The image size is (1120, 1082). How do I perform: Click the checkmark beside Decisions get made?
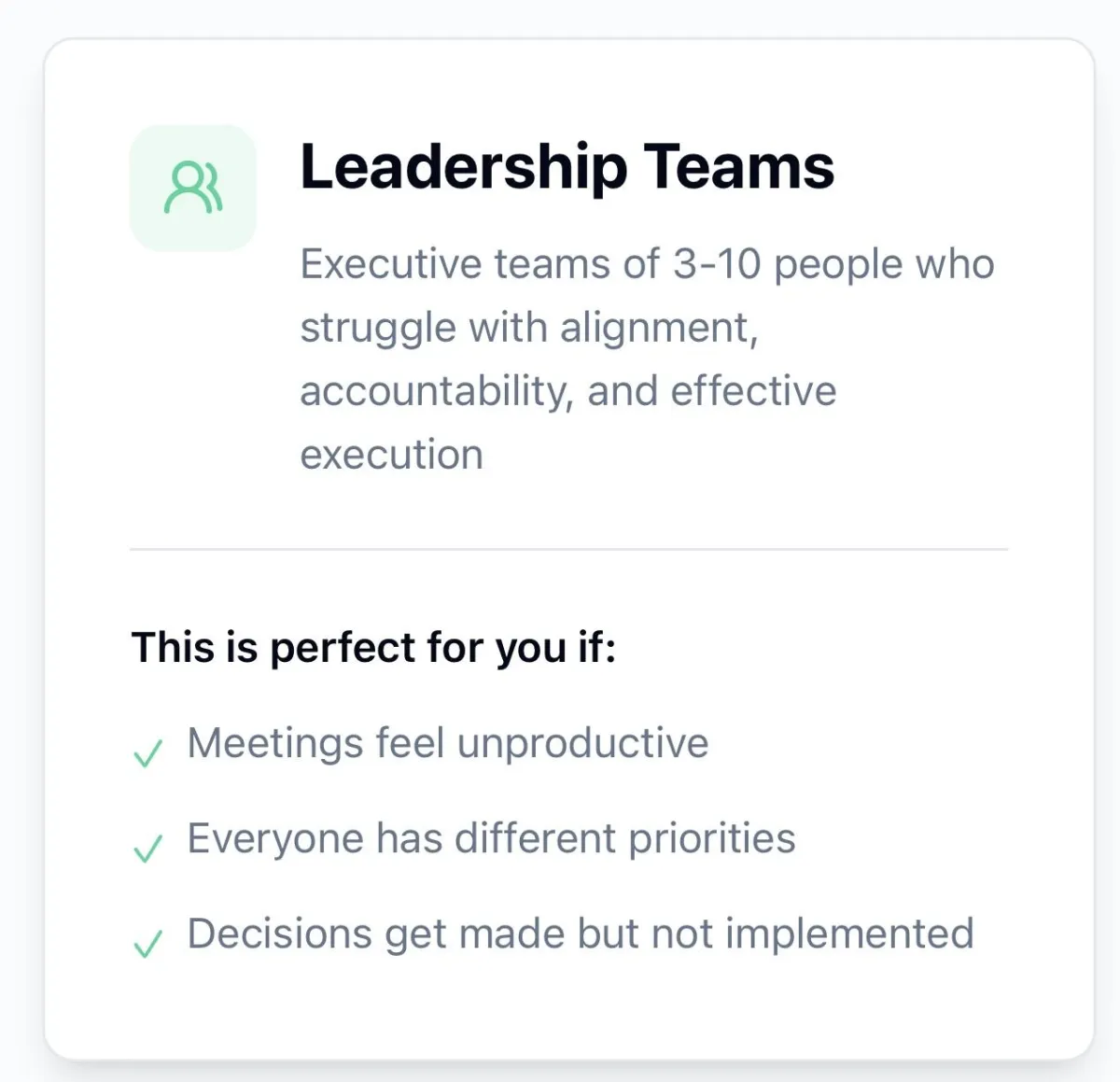pos(147,943)
